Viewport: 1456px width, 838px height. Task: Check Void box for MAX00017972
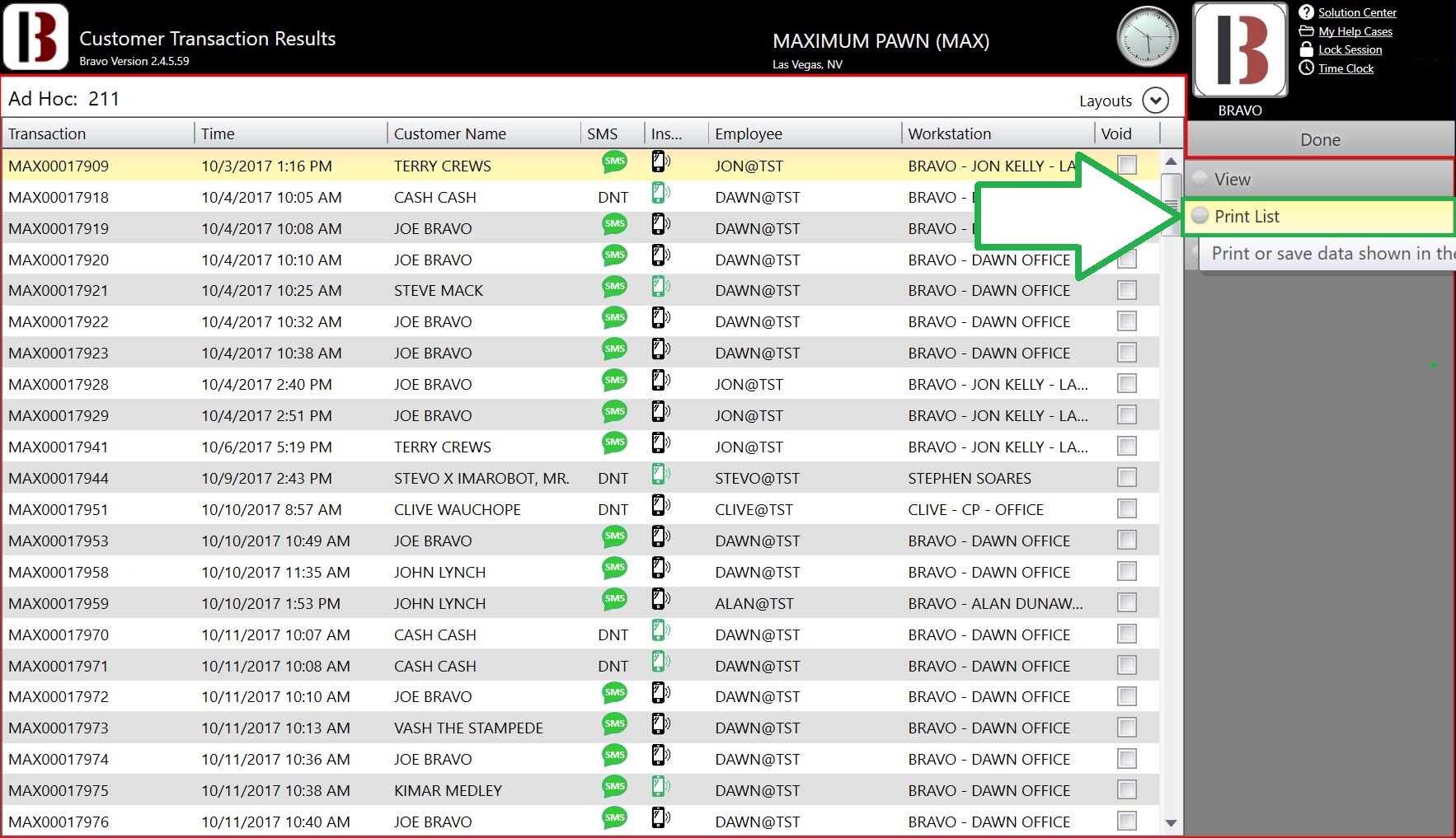(x=1127, y=696)
